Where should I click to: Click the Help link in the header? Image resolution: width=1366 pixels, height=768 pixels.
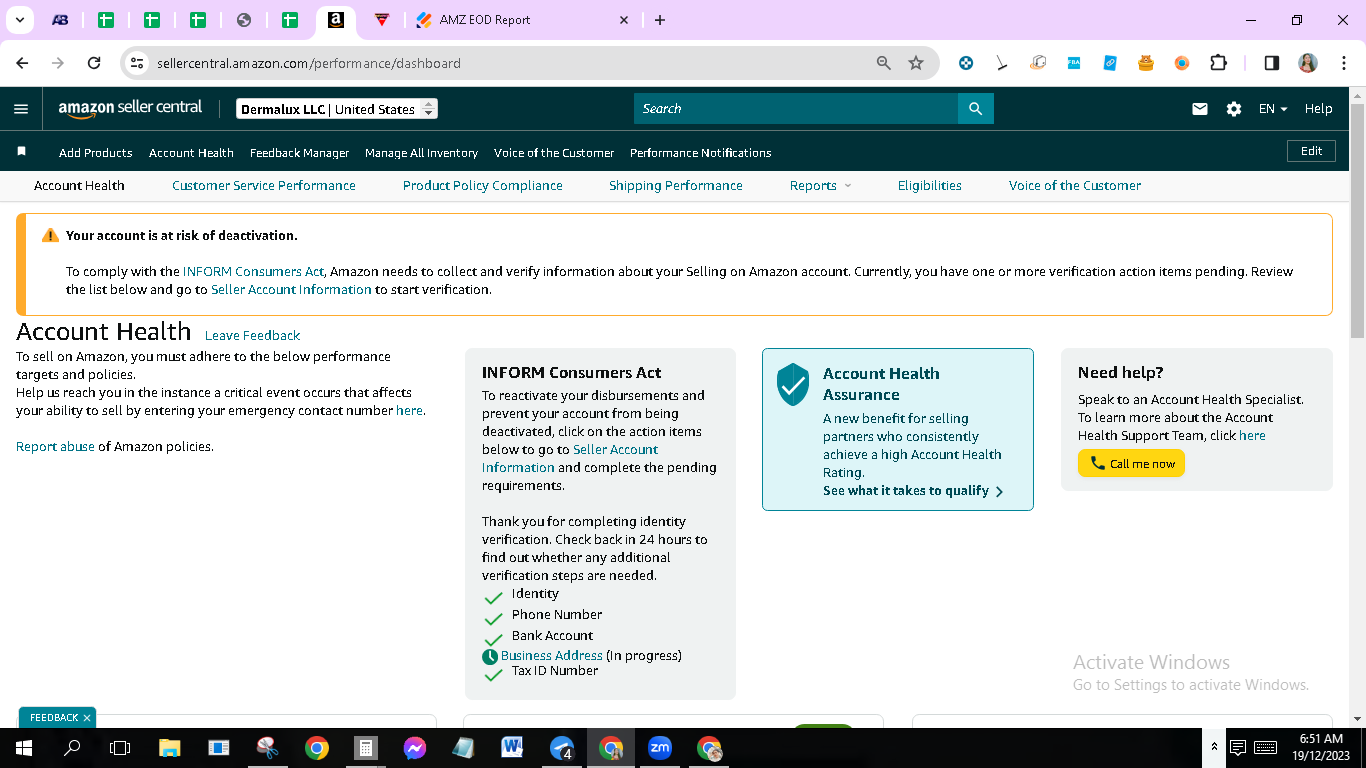[x=1319, y=109]
